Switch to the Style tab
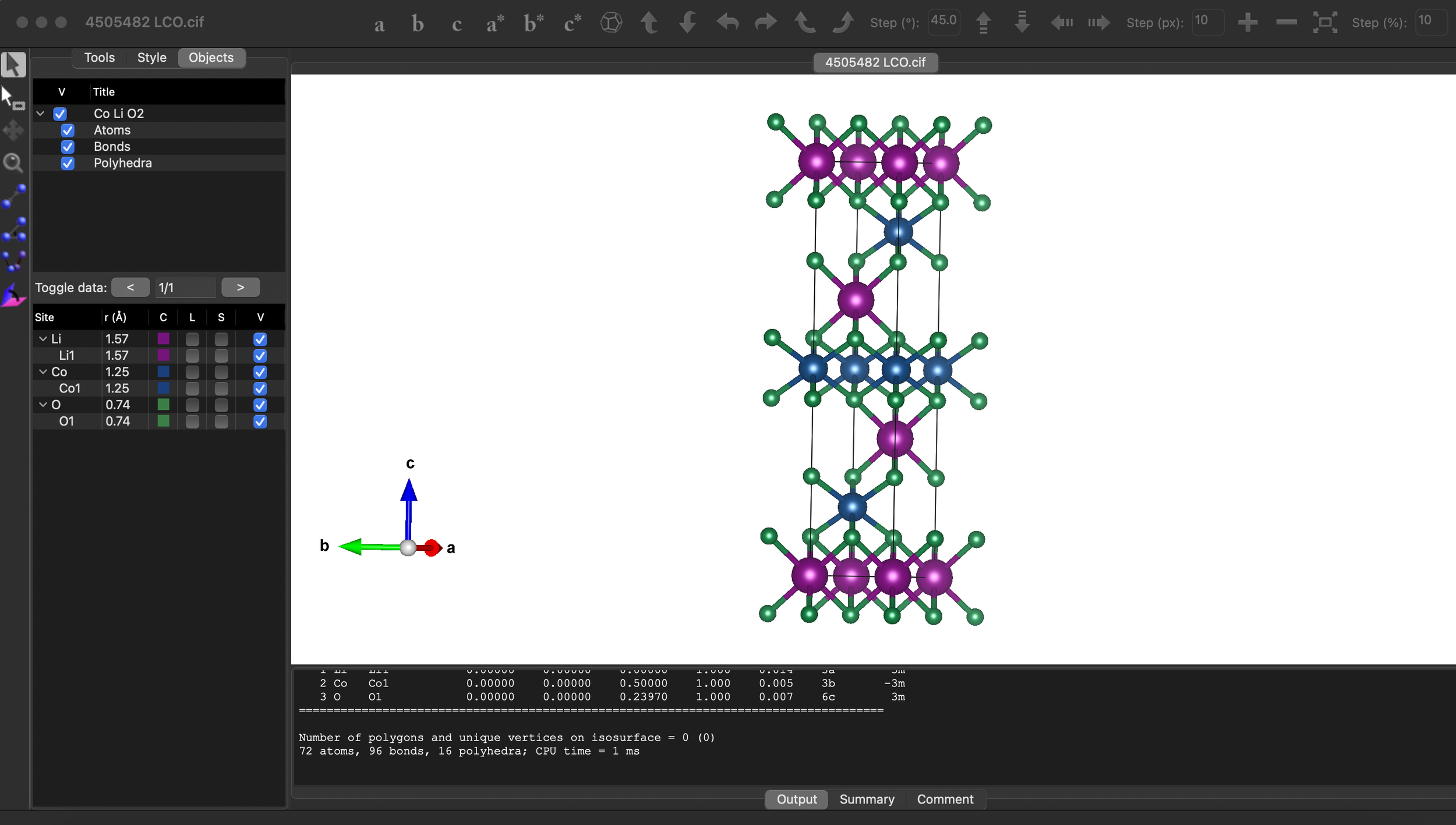The height and width of the screenshot is (825, 1456). [x=151, y=58]
